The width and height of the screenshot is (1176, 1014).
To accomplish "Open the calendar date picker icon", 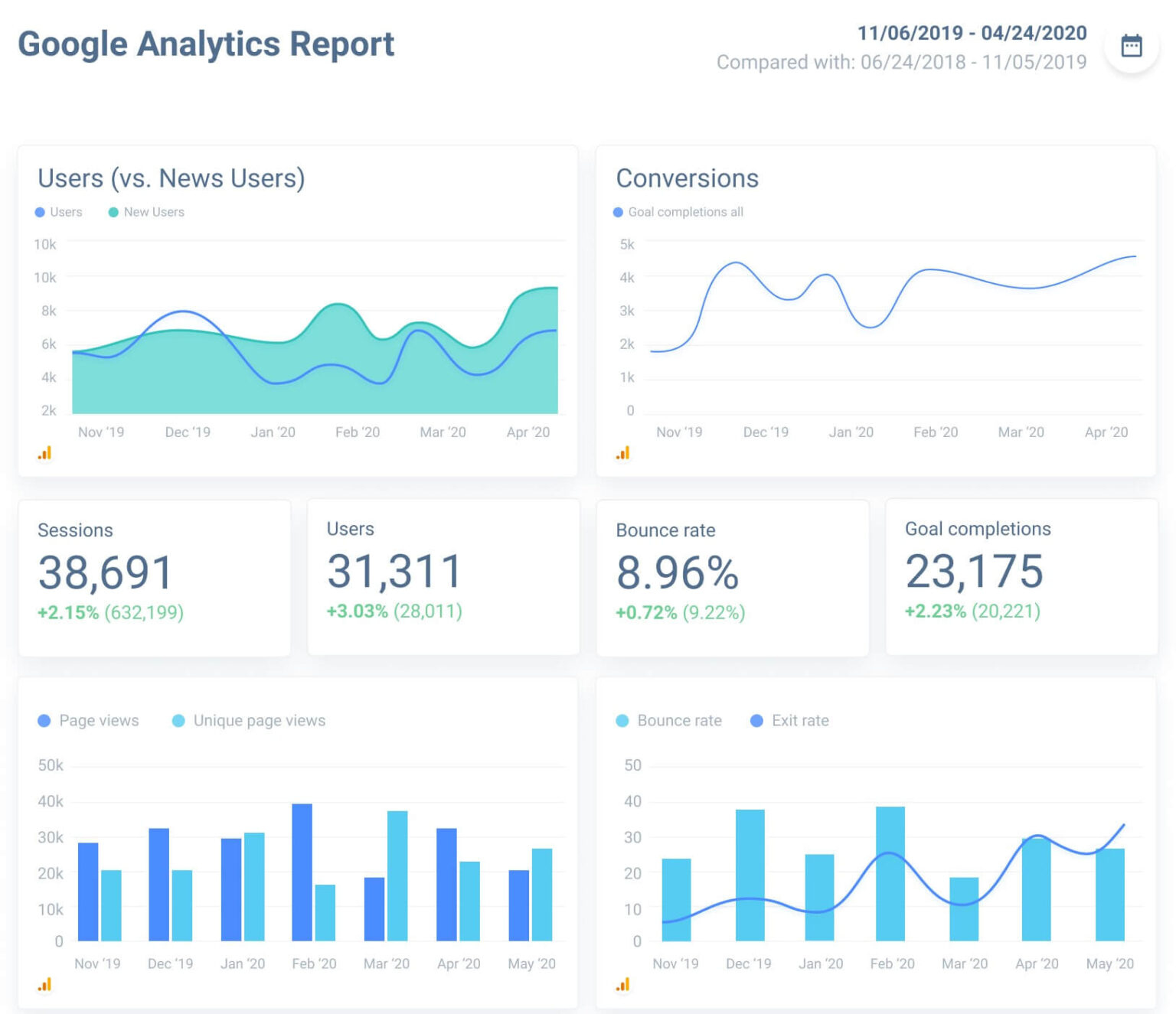I will 1132,46.
